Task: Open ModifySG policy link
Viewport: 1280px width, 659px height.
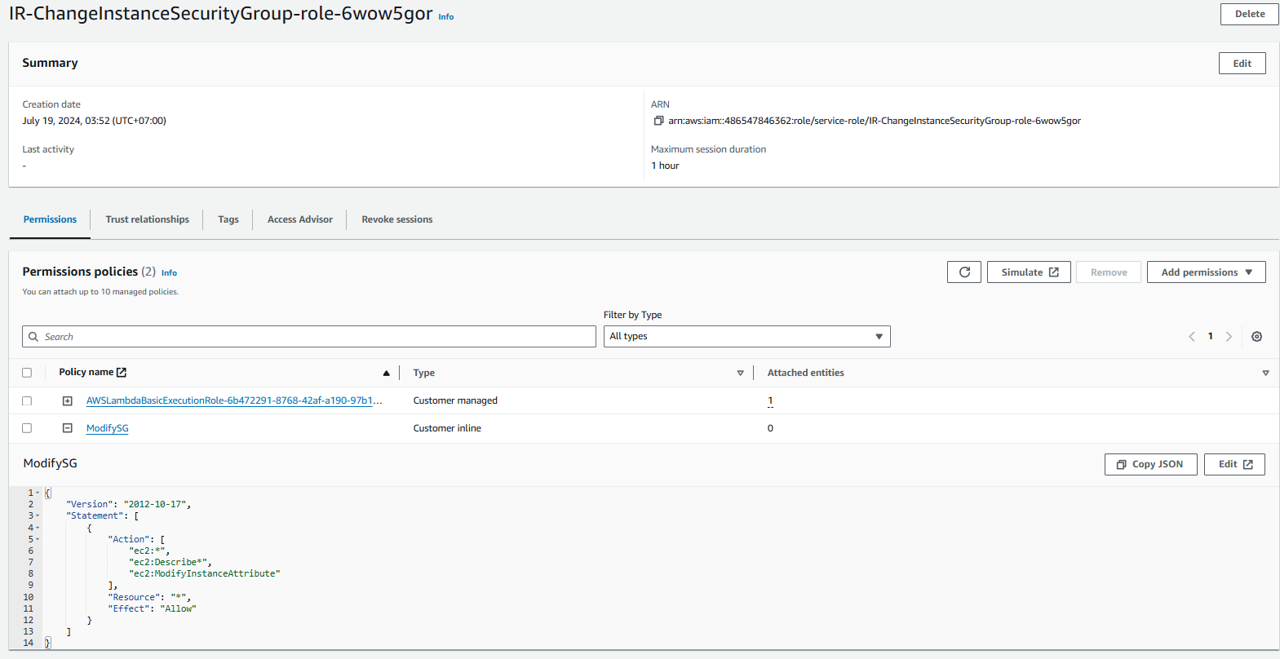Action: (x=107, y=428)
